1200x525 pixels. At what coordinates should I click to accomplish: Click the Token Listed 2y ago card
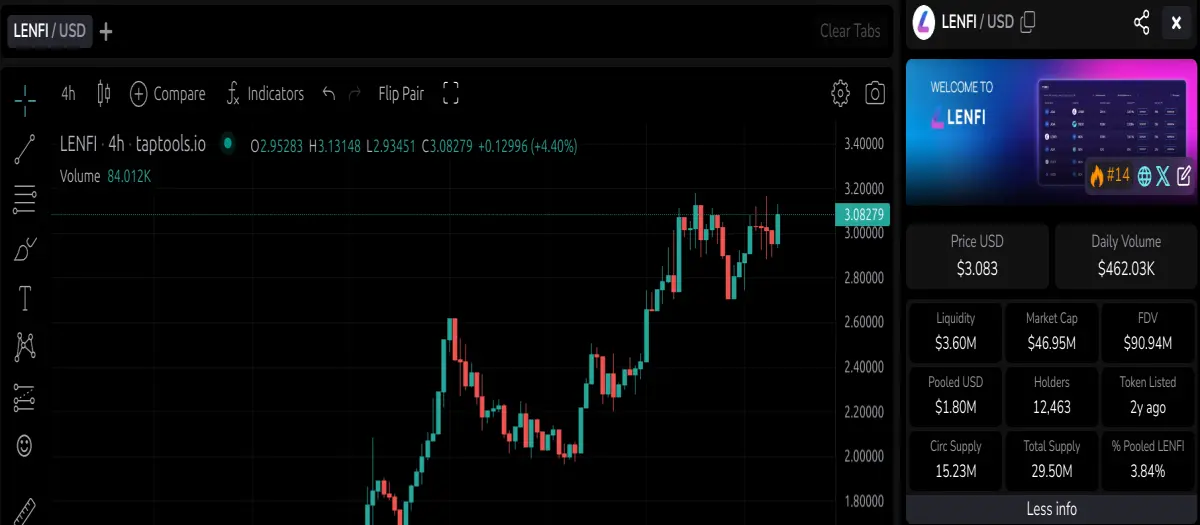pyautogui.click(x=1148, y=395)
